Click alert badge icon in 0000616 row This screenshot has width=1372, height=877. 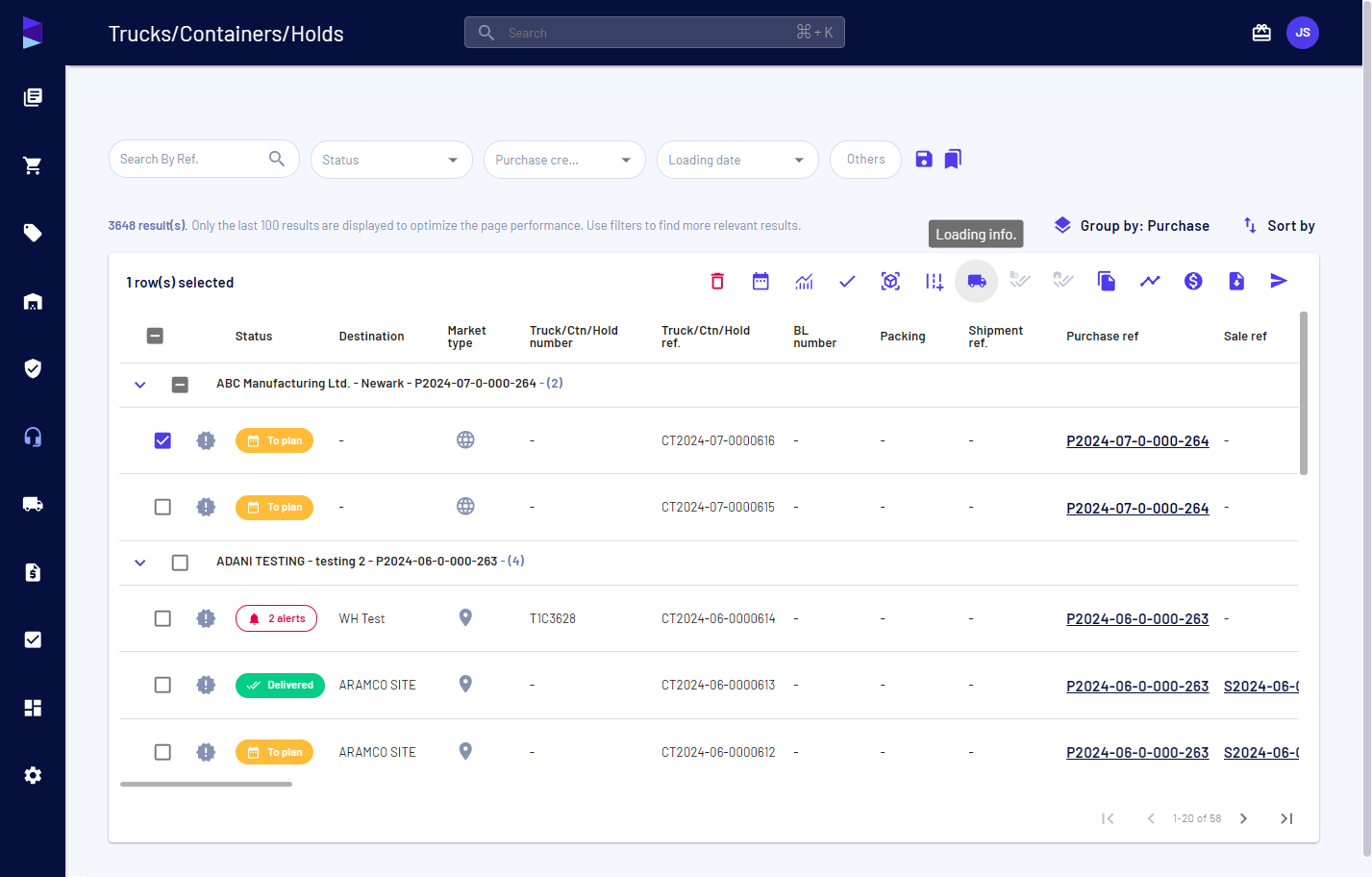point(206,440)
